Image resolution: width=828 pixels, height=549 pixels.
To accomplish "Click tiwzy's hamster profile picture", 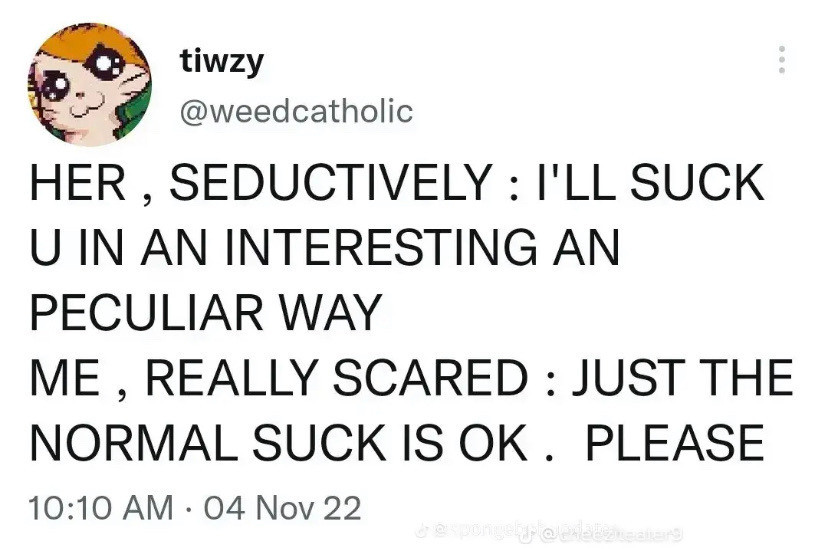I will point(90,84).
